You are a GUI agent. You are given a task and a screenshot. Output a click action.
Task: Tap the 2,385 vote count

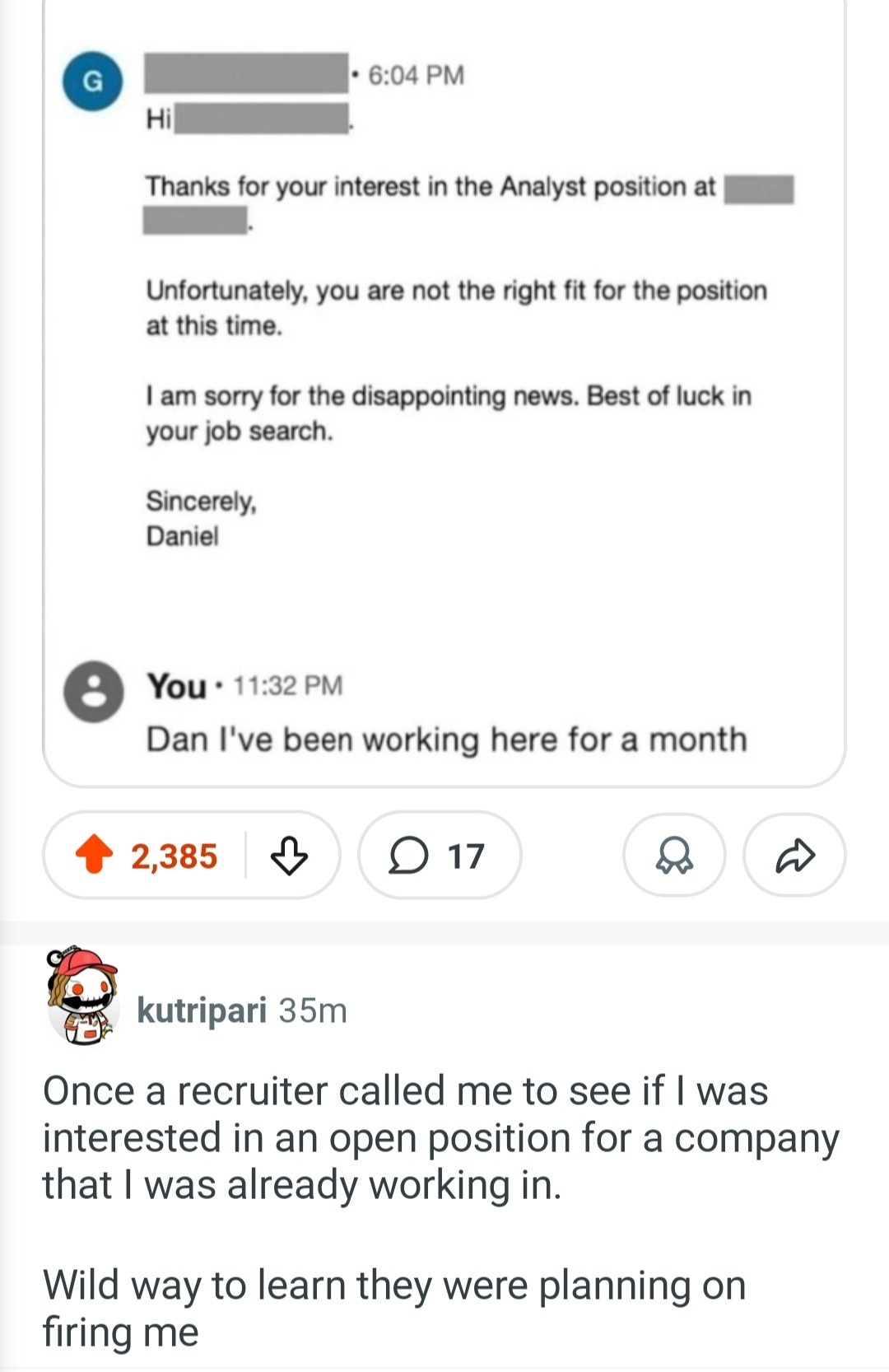pos(174,856)
